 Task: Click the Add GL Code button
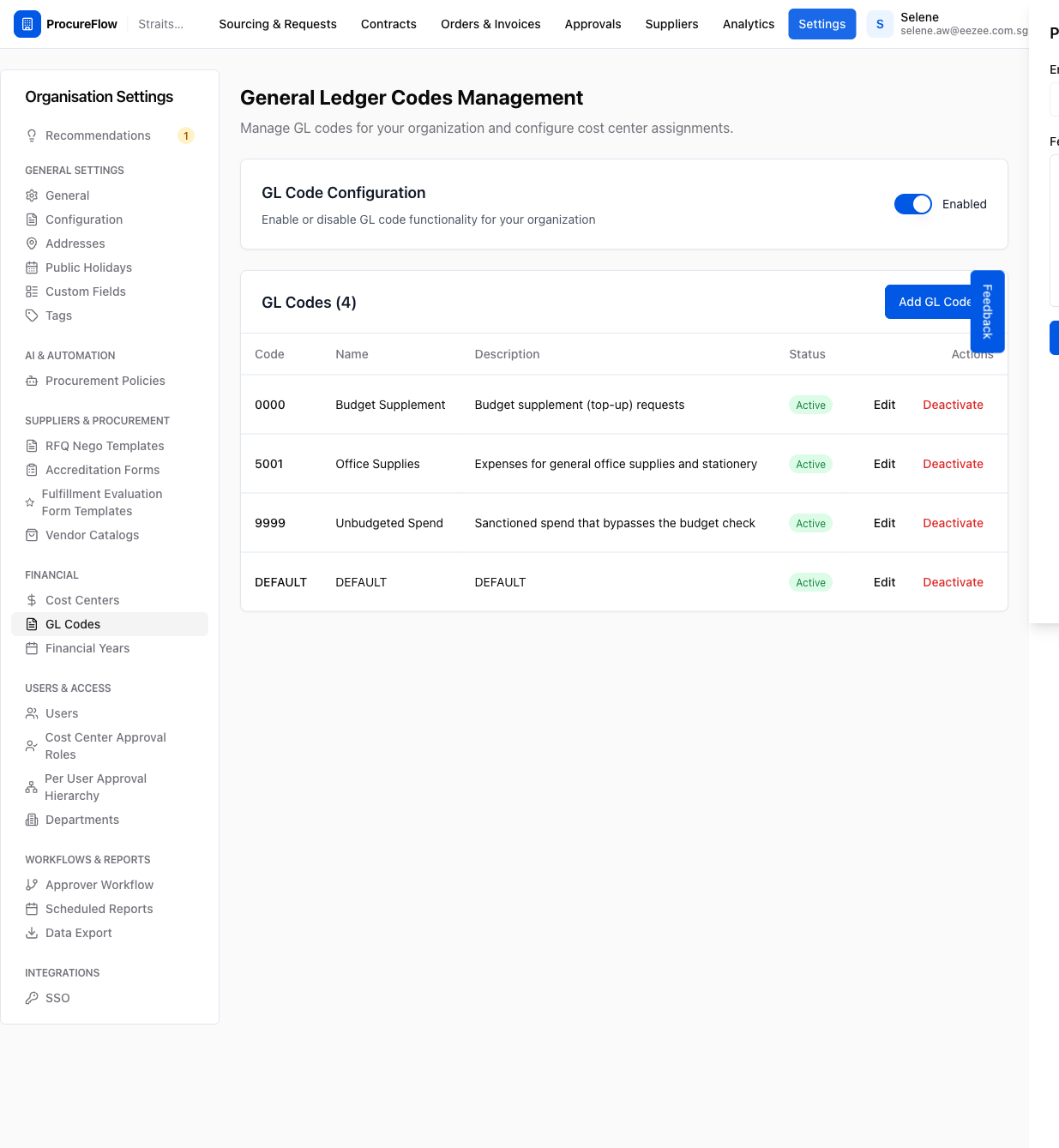click(x=929, y=302)
